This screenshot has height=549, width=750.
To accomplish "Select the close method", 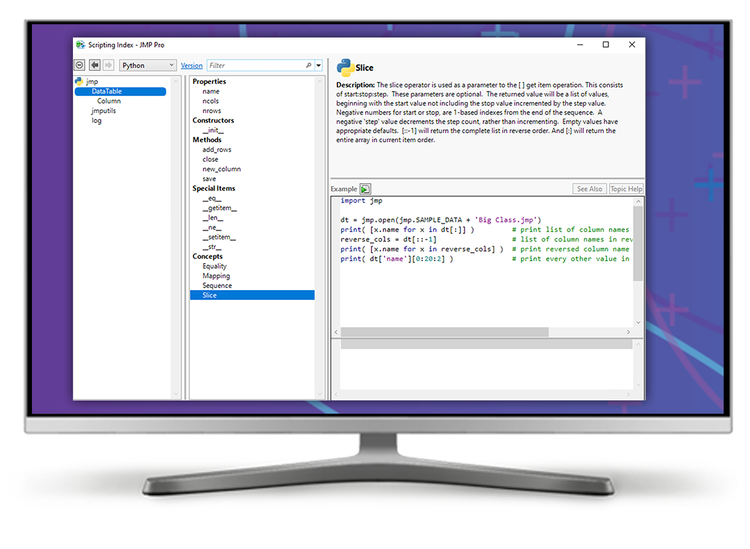I will 210,159.
